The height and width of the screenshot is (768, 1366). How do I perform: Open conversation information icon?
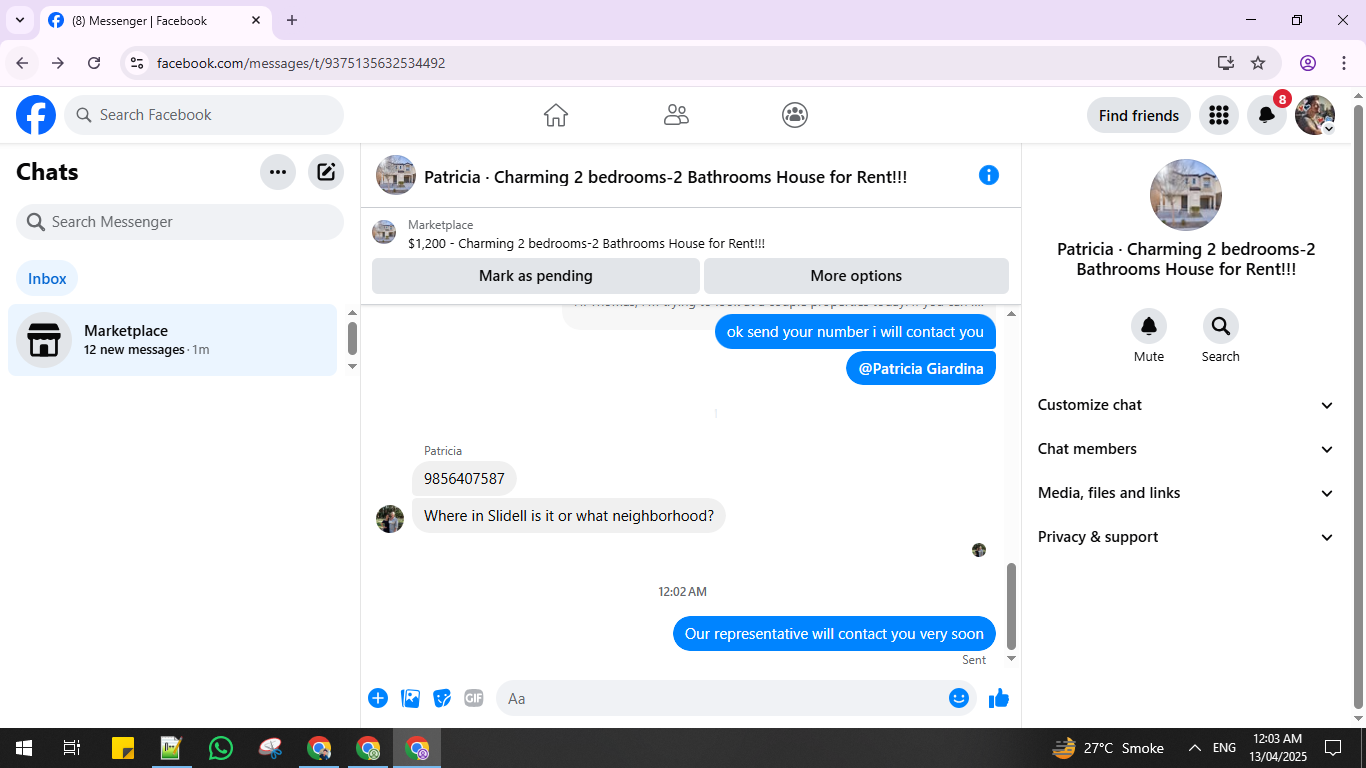[989, 175]
